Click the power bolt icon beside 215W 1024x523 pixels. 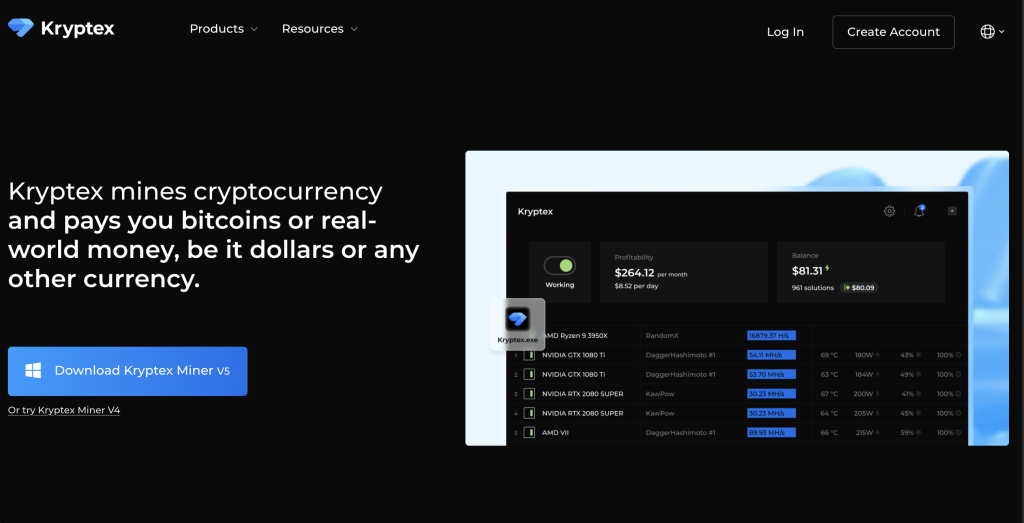pyautogui.click(x=877, y=433)
